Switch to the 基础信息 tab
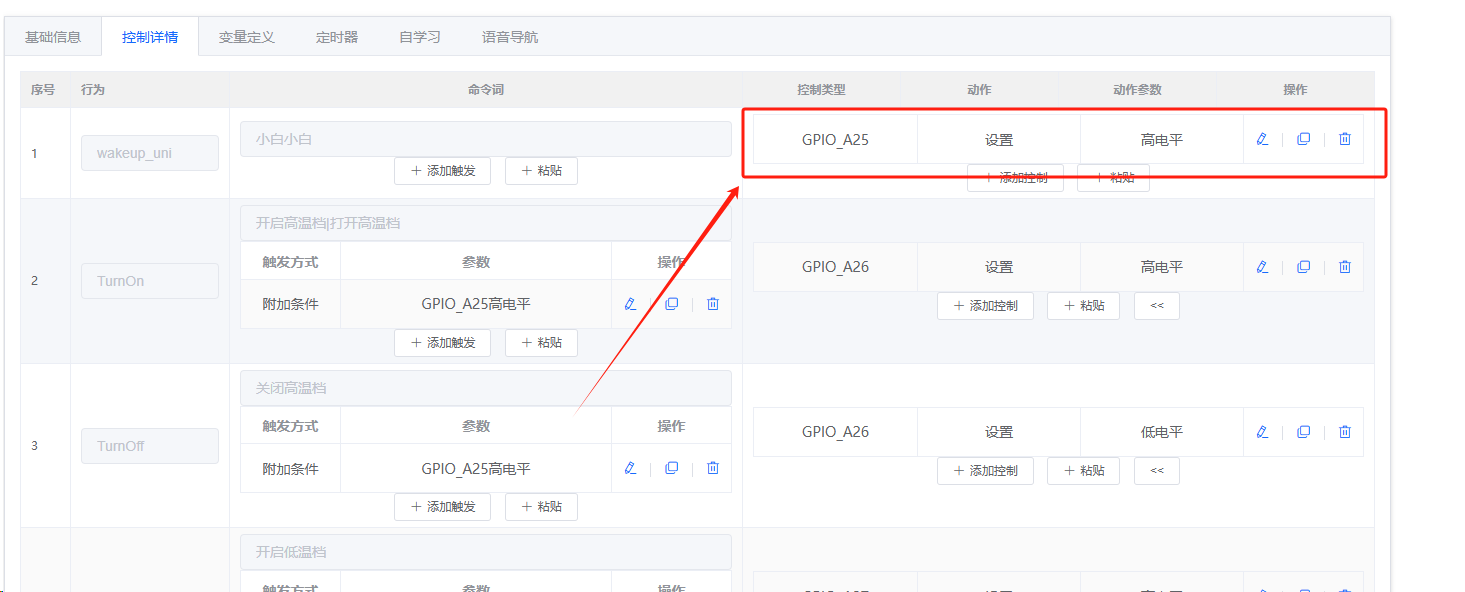1465x592 pixels. point(53,37)
